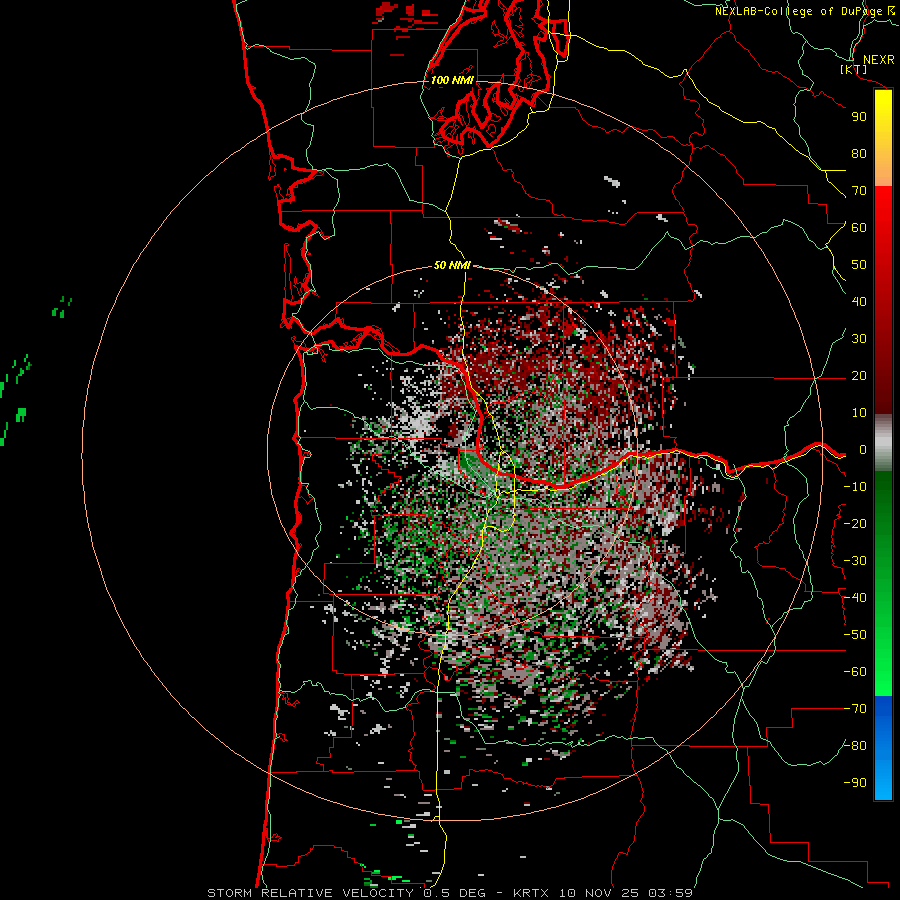Select the -10 value on the velocity scale
900x900 pixels.
[x=855, y=487]
